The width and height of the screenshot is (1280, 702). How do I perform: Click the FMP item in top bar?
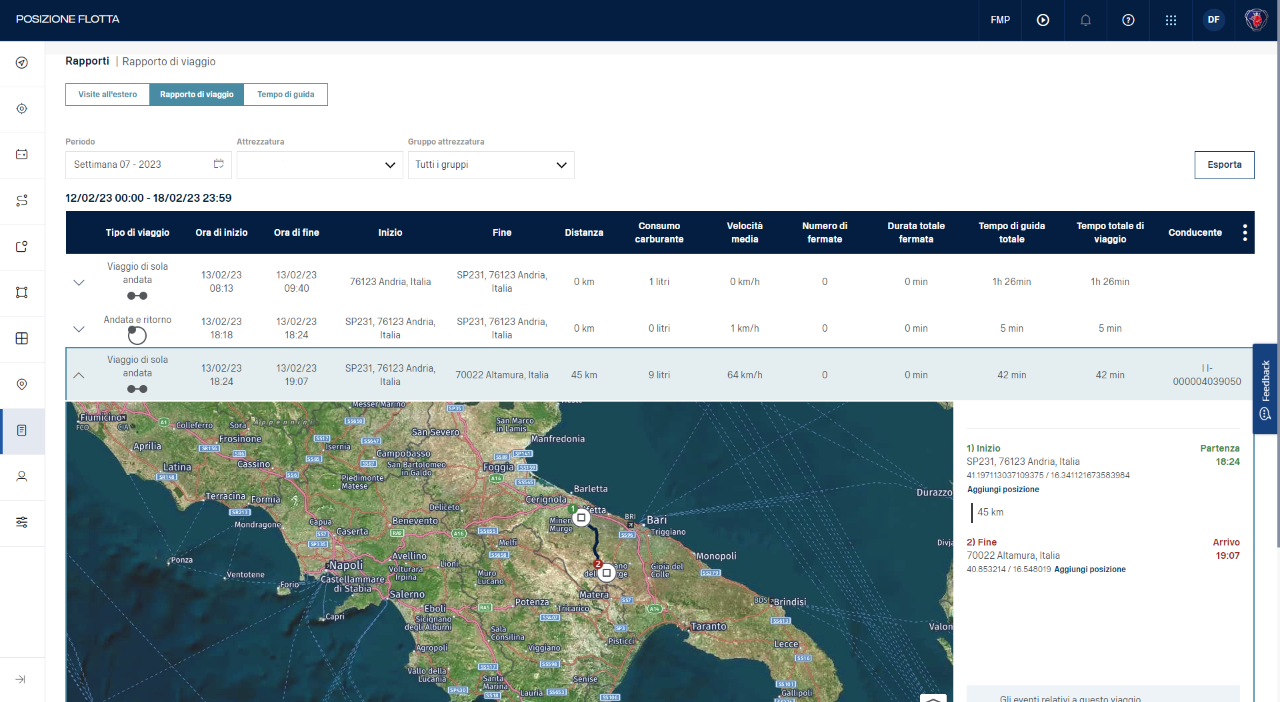[1000, 20]
